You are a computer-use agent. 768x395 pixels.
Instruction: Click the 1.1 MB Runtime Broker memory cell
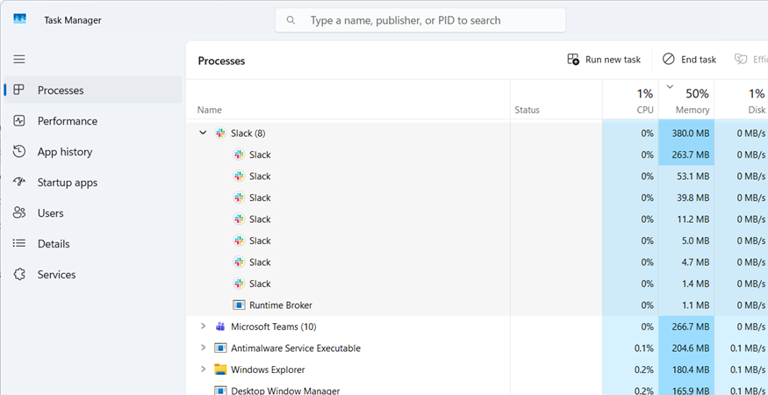tap(686, 305)
